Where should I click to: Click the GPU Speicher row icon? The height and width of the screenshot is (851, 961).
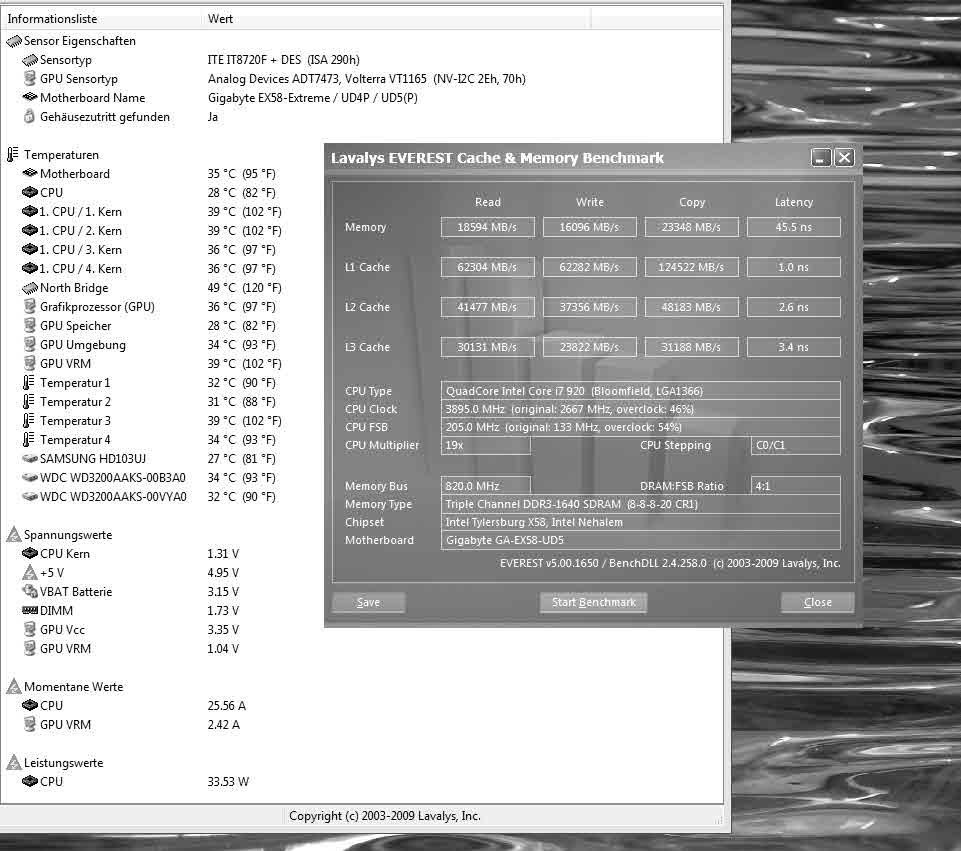pyautogui.click(x=29, y=325)
